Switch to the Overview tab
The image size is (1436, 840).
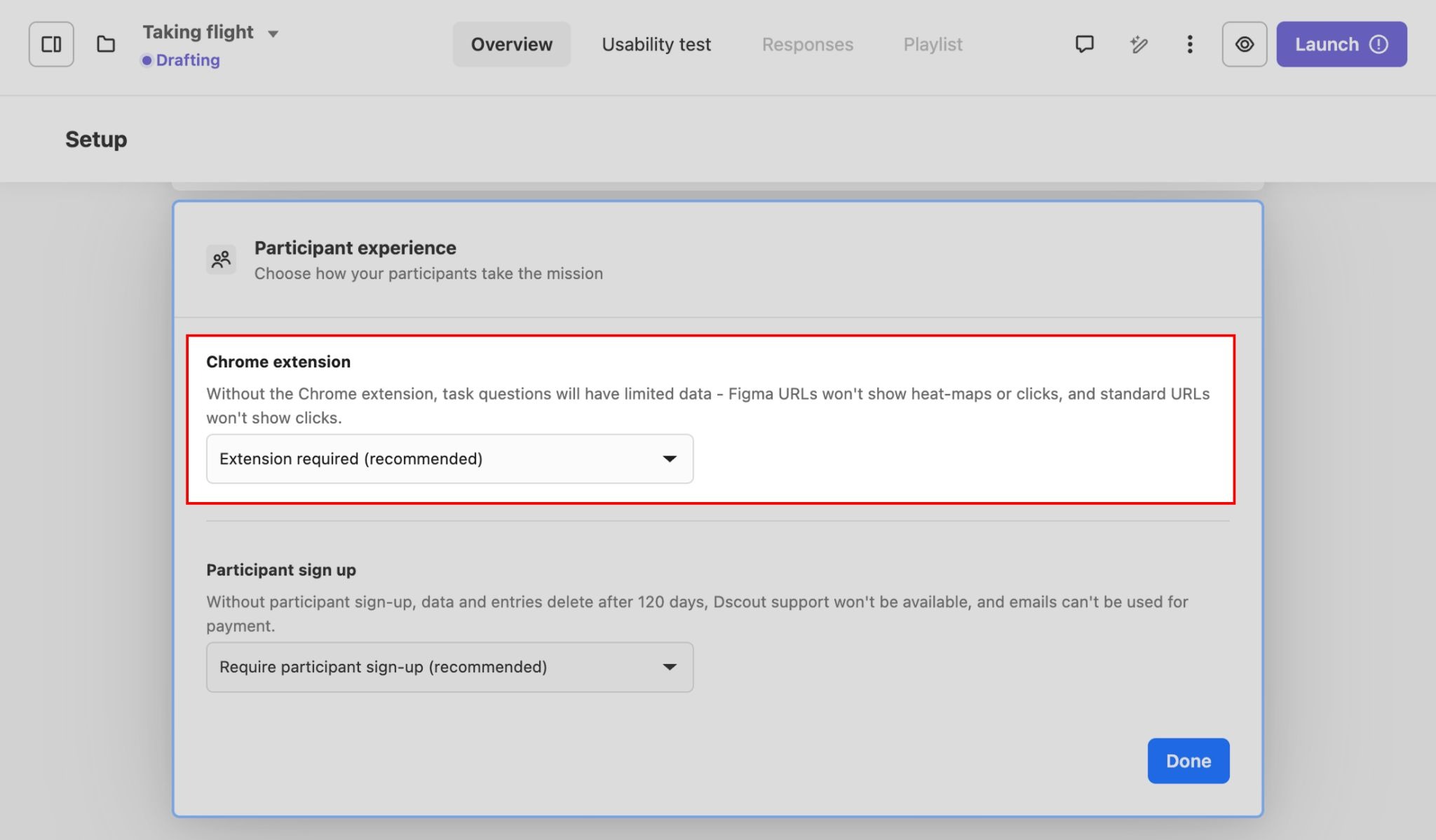tap(511, 44)
